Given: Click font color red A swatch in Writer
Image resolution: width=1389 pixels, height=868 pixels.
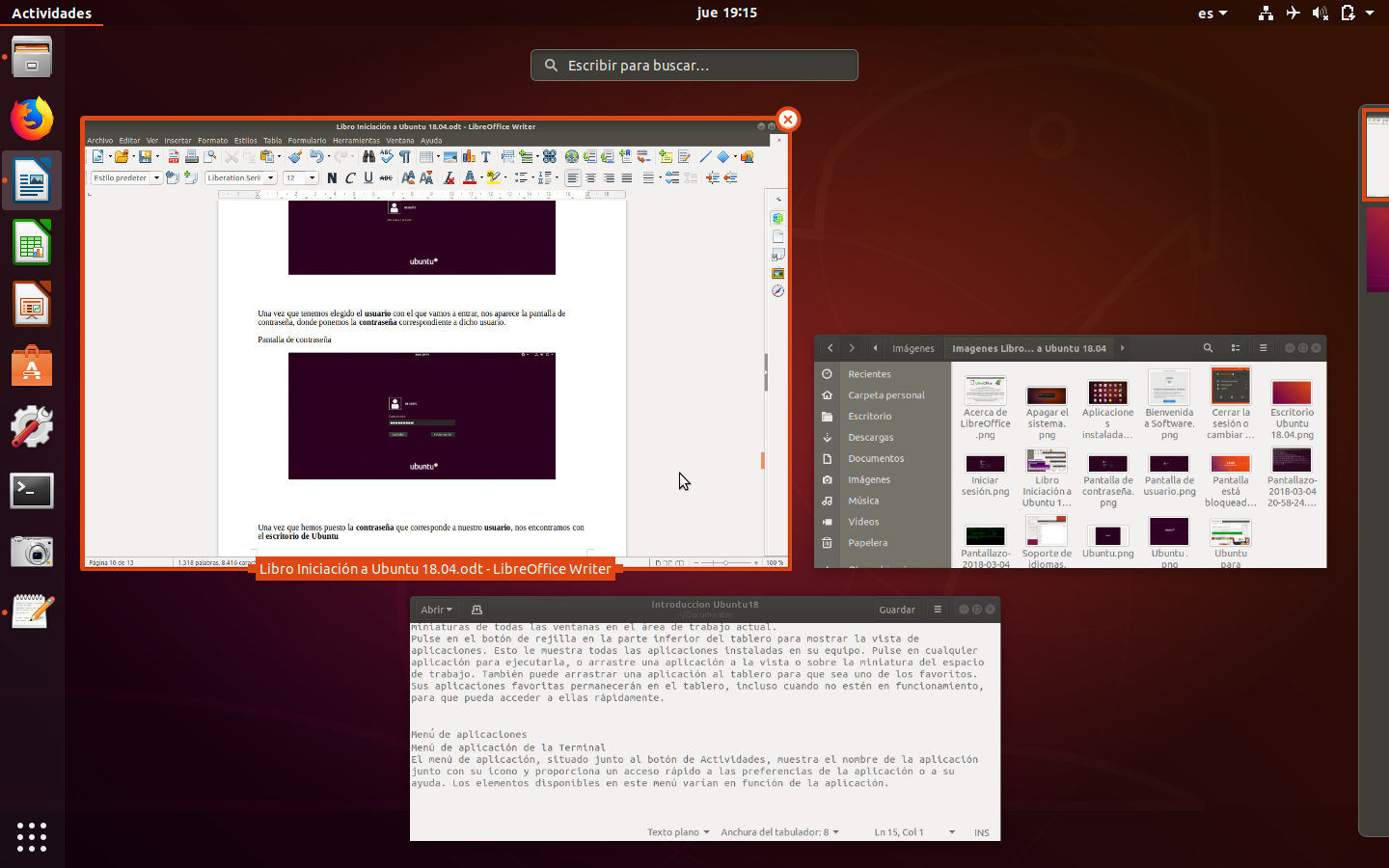Looking at the screenshot, I should (x=470, y=177).
